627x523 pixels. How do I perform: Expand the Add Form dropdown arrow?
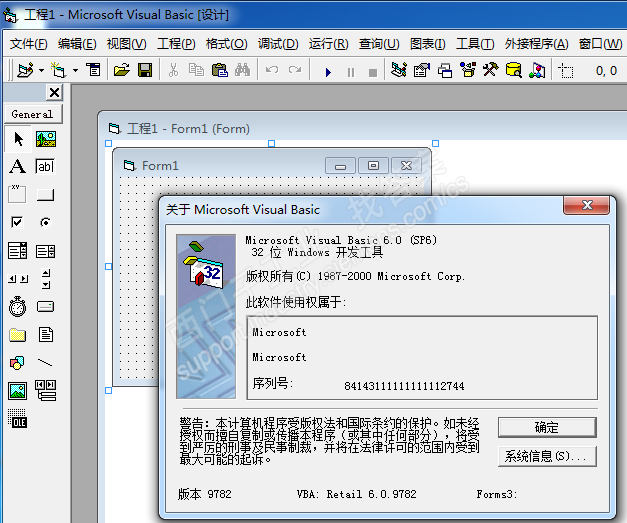pyautogui.click(x=75, y=70)
